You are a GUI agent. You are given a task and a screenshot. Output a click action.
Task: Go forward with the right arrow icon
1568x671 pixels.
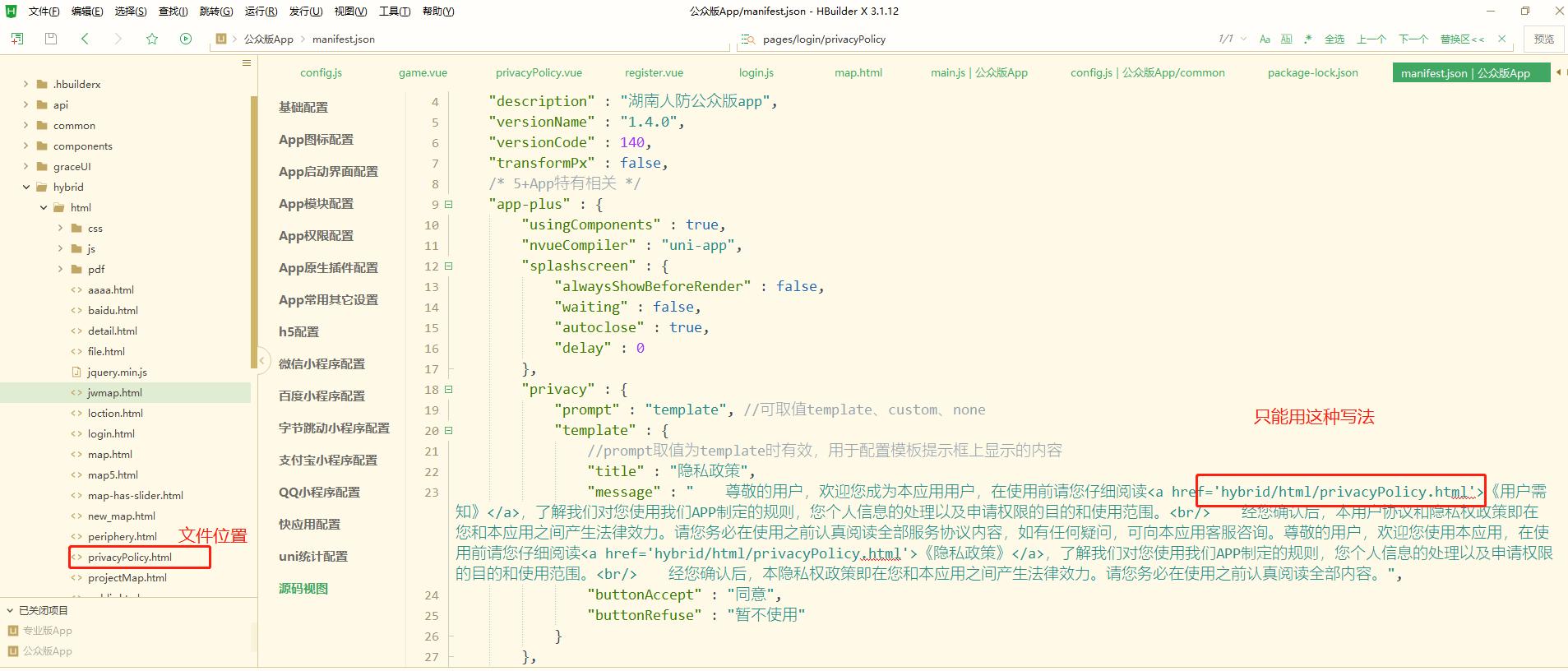click(x=118, y=39)
